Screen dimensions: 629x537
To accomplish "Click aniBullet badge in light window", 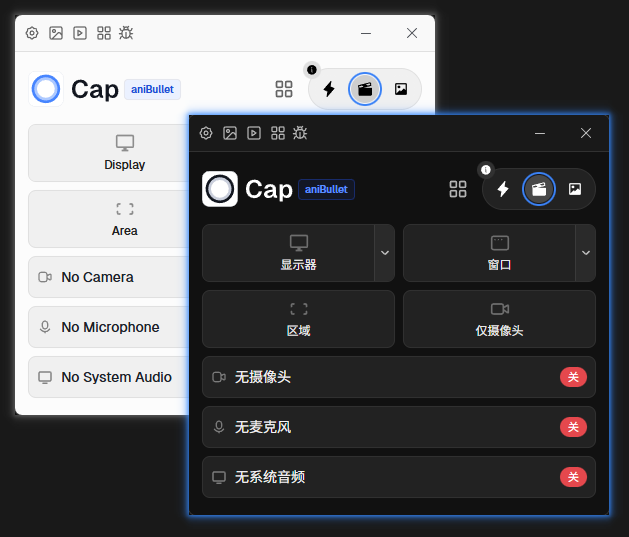I will [152, 89].
